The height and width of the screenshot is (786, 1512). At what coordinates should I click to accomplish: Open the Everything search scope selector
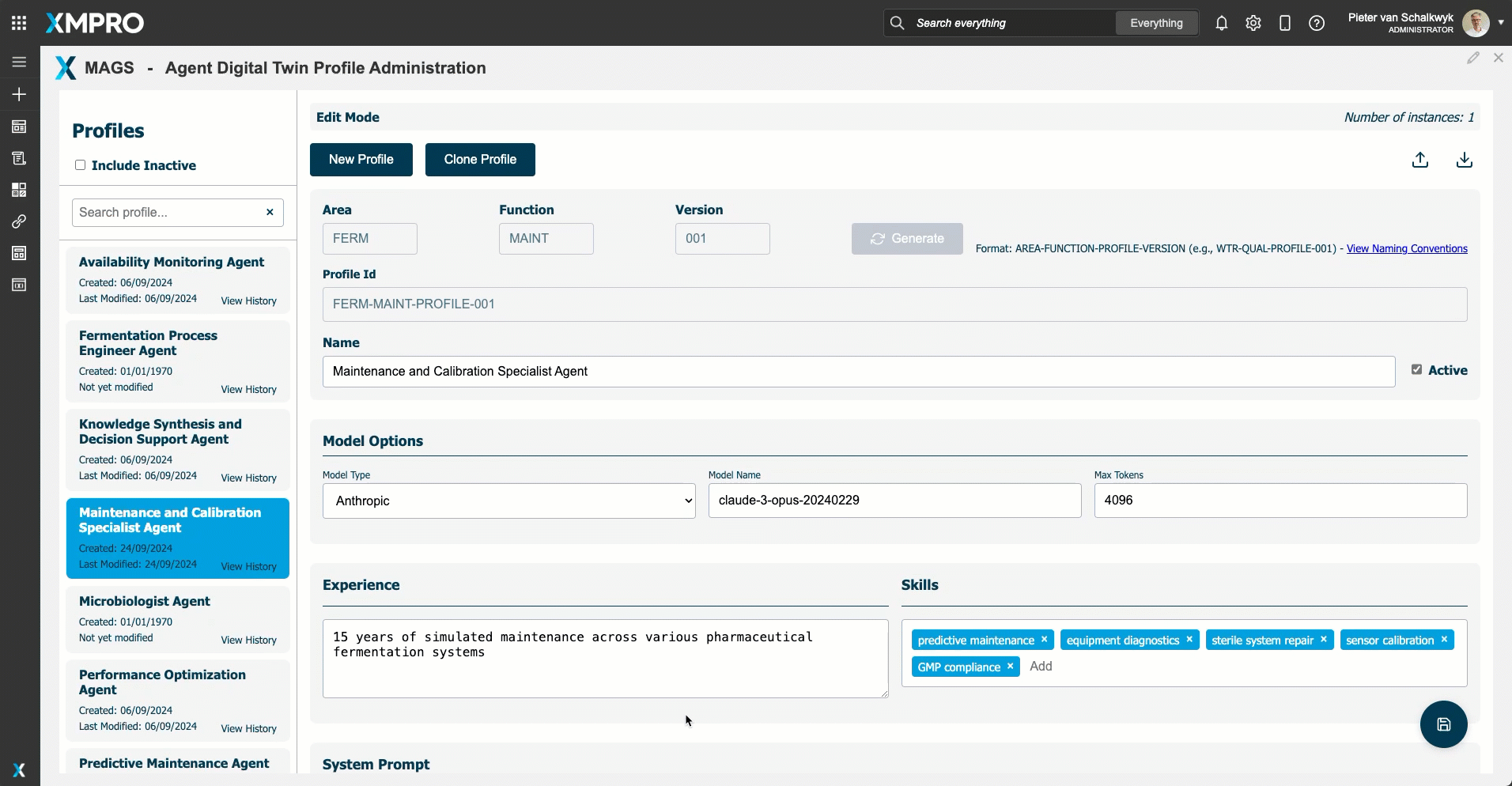[1156, 23]
